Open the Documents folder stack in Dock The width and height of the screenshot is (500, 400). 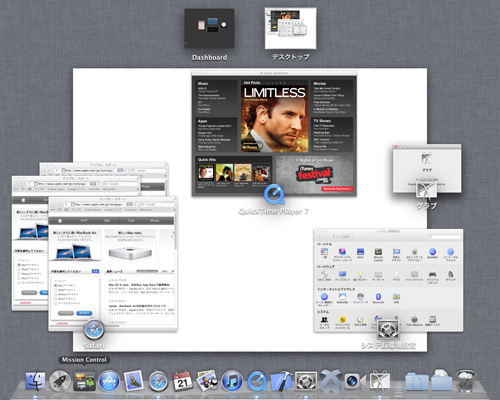(x=417, y=382)
